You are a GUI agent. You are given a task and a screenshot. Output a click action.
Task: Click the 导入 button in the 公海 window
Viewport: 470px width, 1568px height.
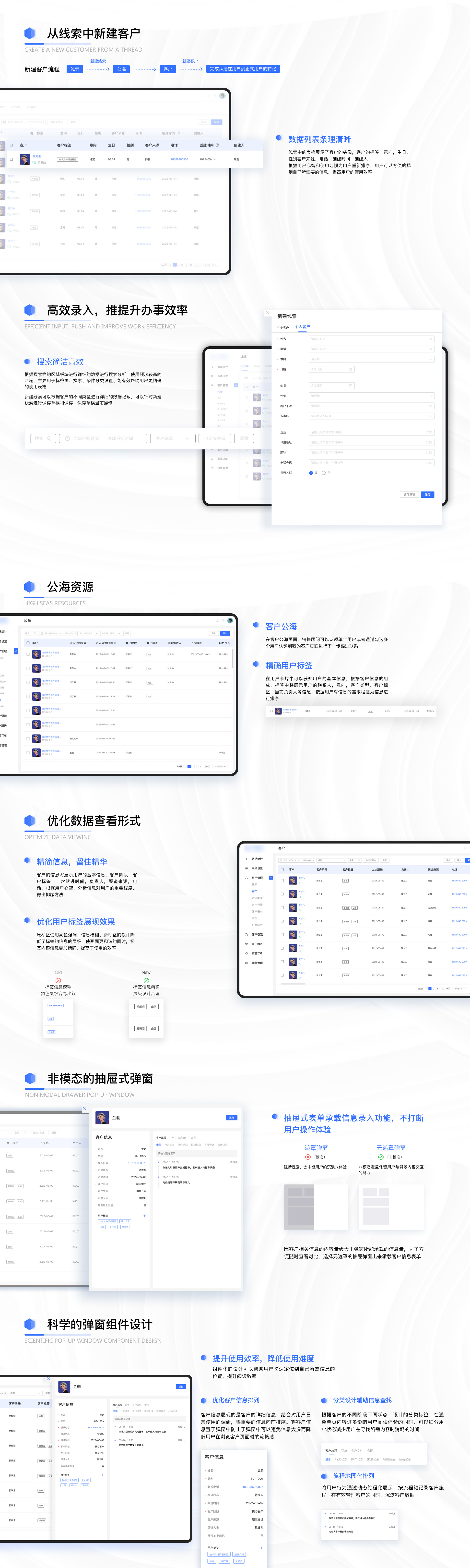213,633
